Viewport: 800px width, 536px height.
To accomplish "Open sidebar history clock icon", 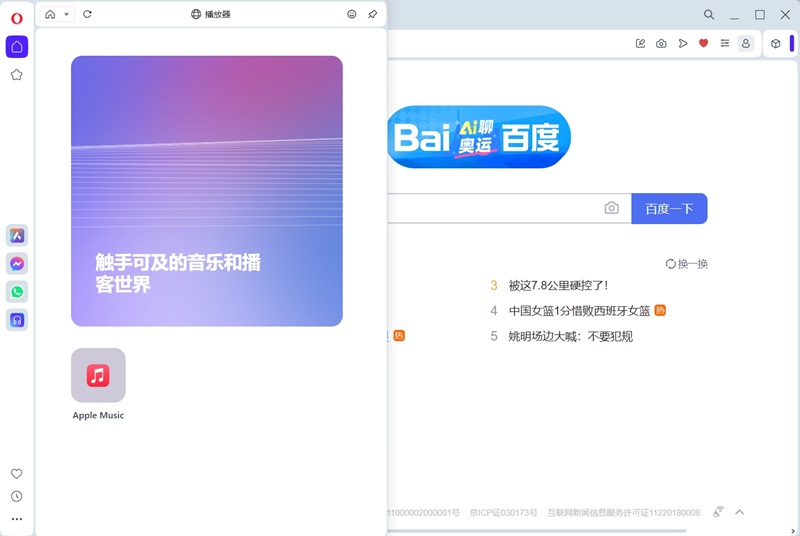I will 17,497.
